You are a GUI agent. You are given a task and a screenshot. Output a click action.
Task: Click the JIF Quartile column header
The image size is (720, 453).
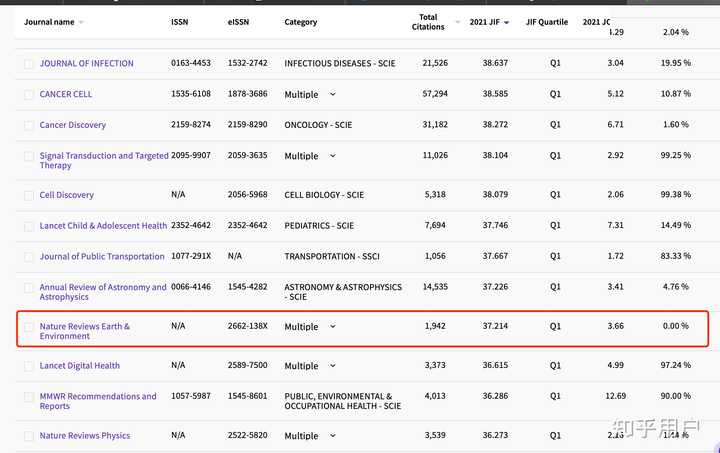[544, 22]
